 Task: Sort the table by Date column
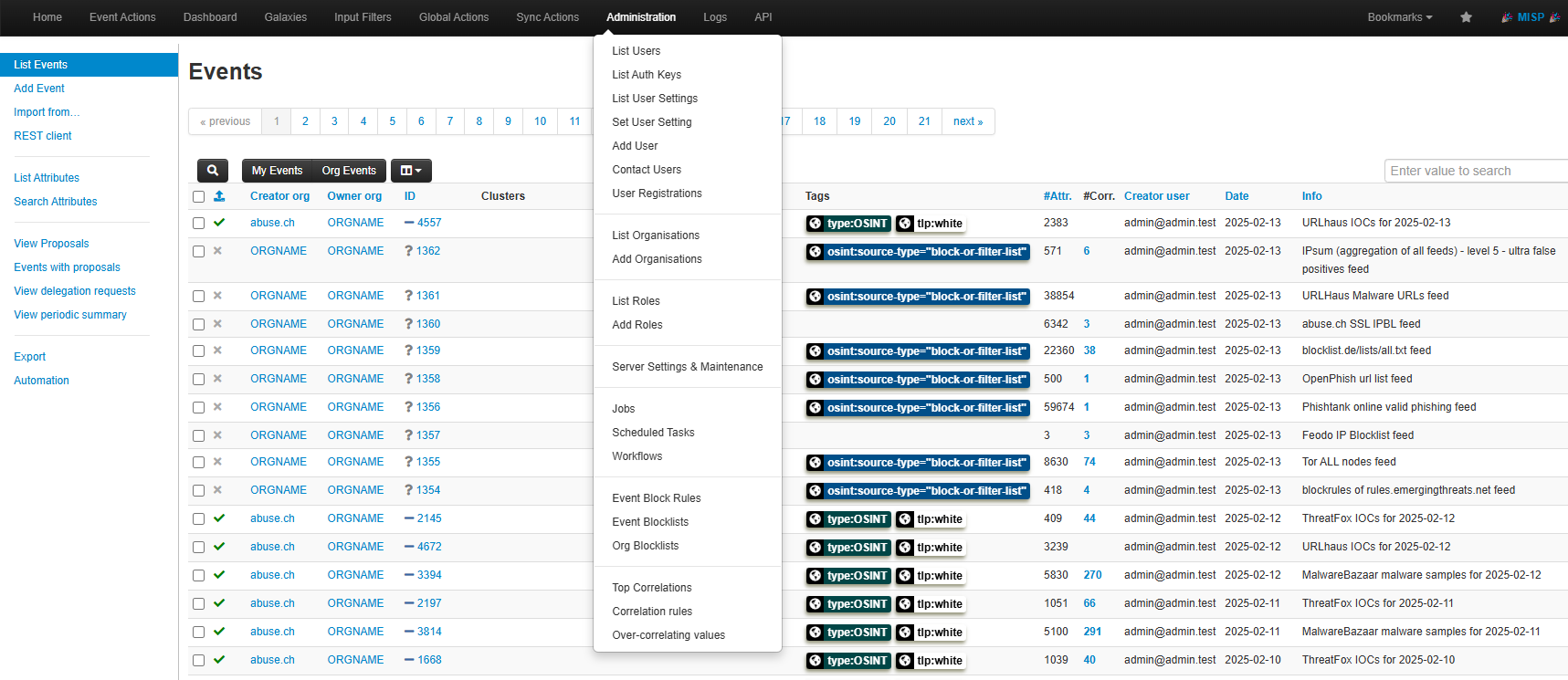tap(1237, 196)
